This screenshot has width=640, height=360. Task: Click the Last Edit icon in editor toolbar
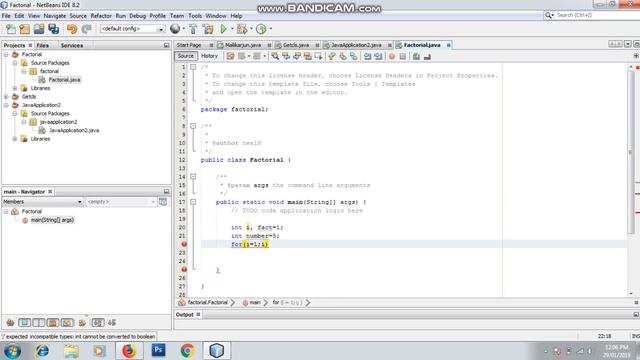(x=231, y=56)
